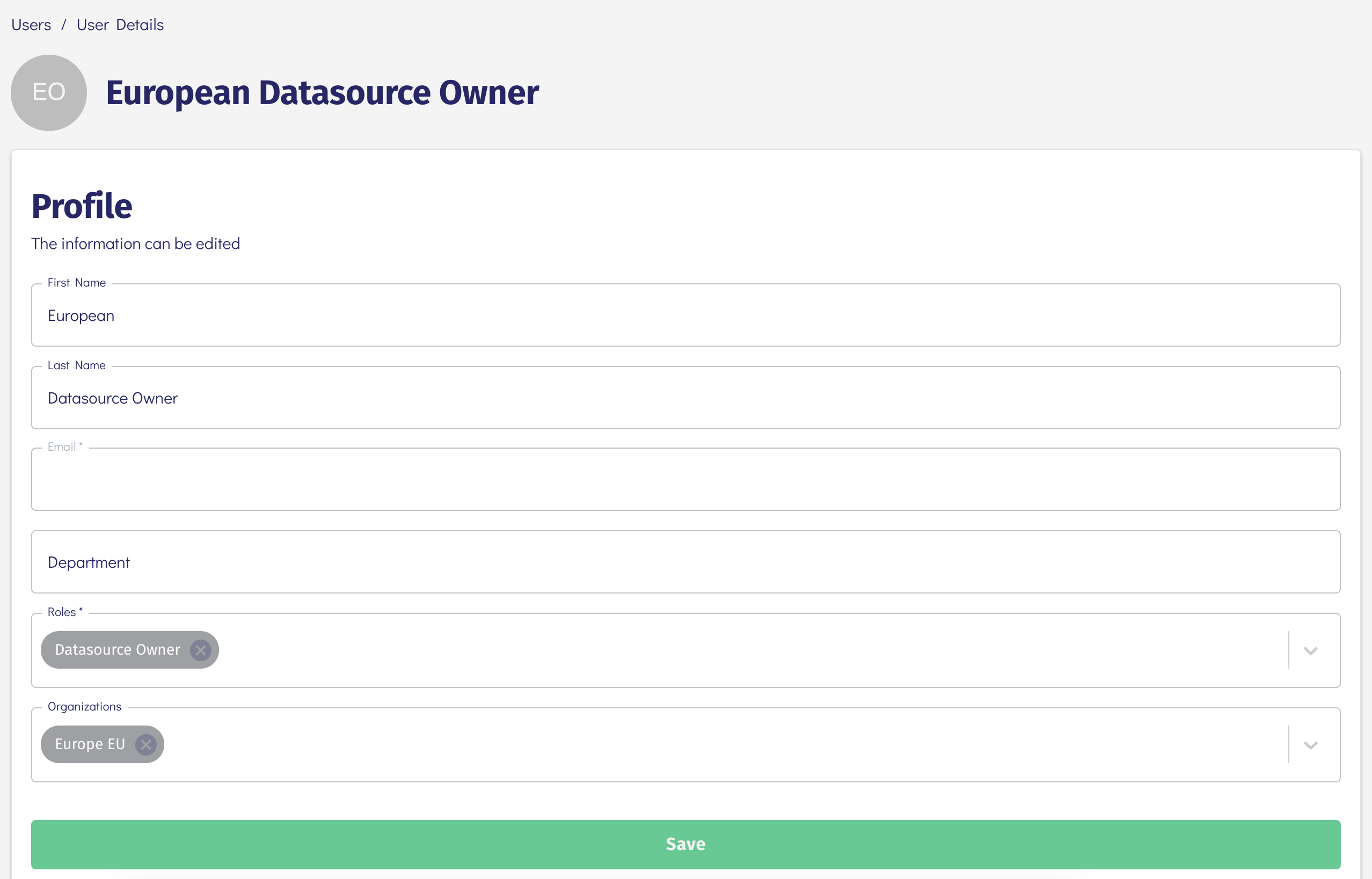
Task: Click the Profile section heading
Action: pos(82,206)
